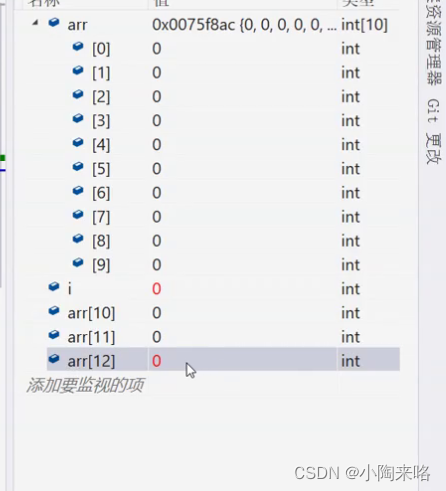
Task: Click the arr address value 0x0075f8ac
Action: [x=194, y=25]
